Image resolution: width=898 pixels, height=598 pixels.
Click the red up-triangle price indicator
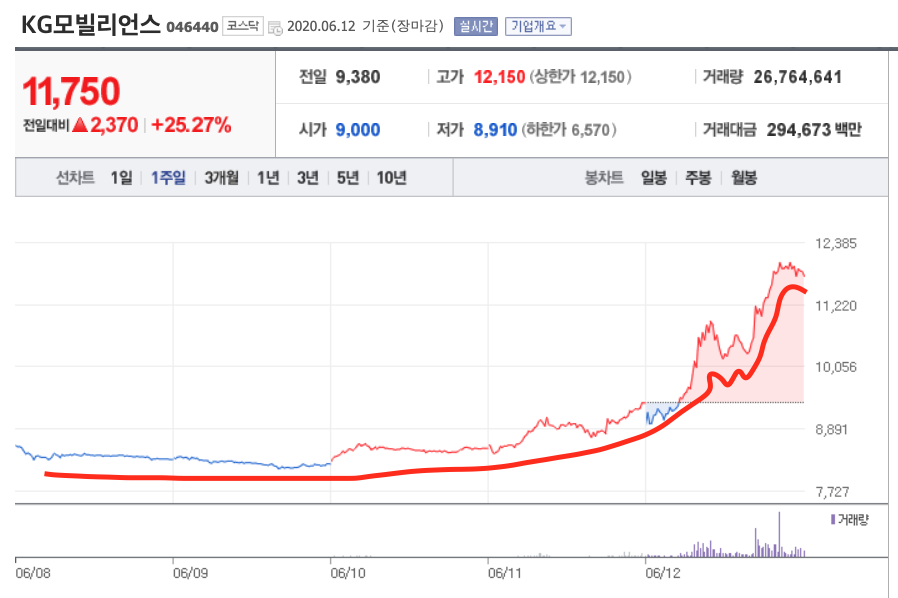click(x=80, y=124)
